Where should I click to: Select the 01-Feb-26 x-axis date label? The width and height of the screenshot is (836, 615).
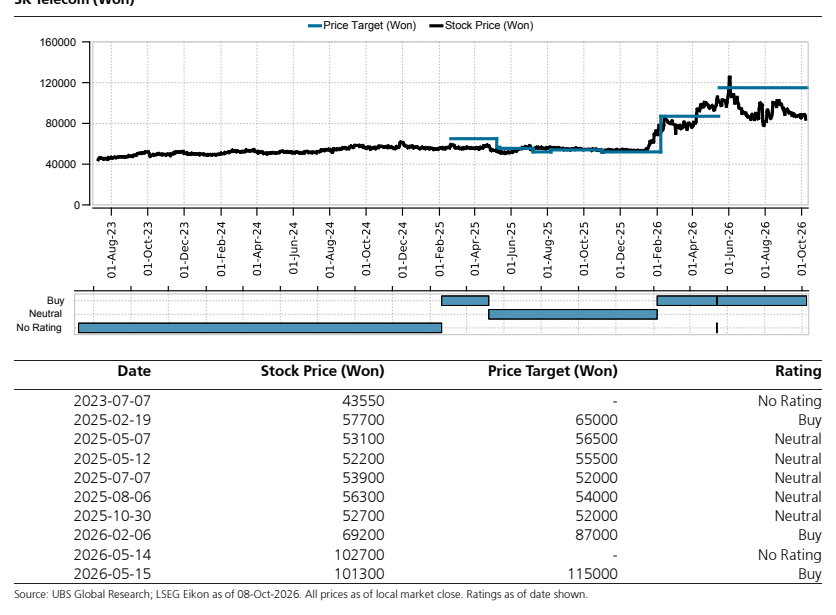pyautogui.click(x=657, y=249)
